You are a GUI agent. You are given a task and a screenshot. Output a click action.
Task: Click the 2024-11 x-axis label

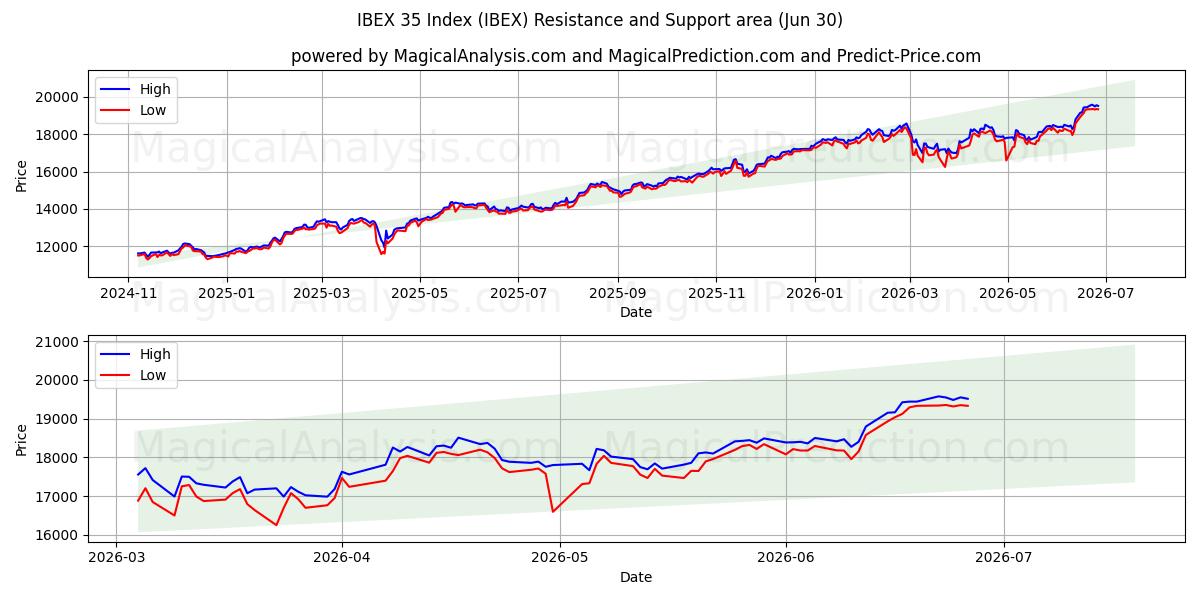pyautogui.click(x=128, y=293)
